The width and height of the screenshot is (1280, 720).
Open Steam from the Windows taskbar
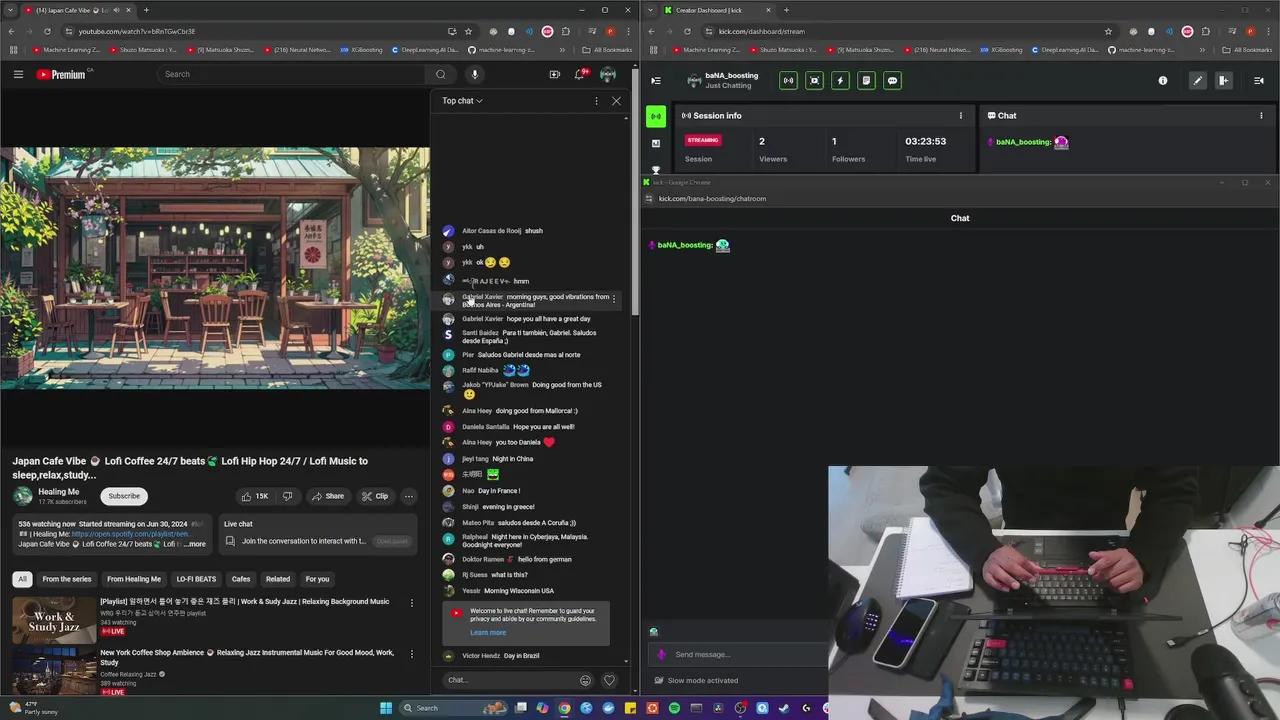783,708
